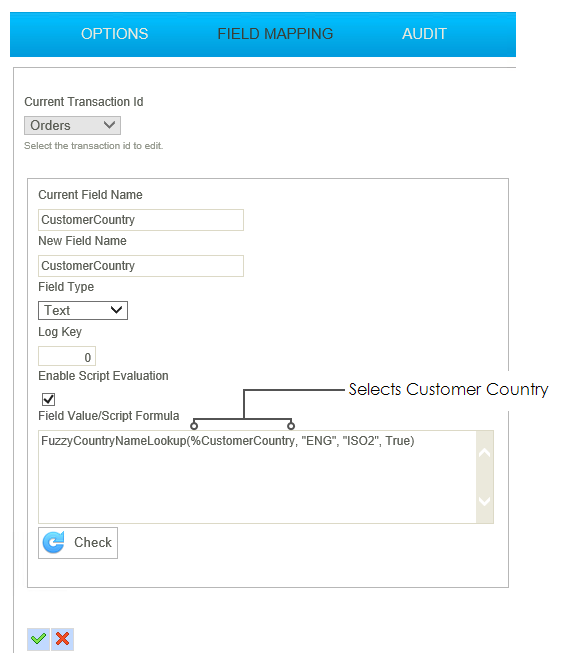
Task: Click the Current Field Name input box
Action: 141,220
